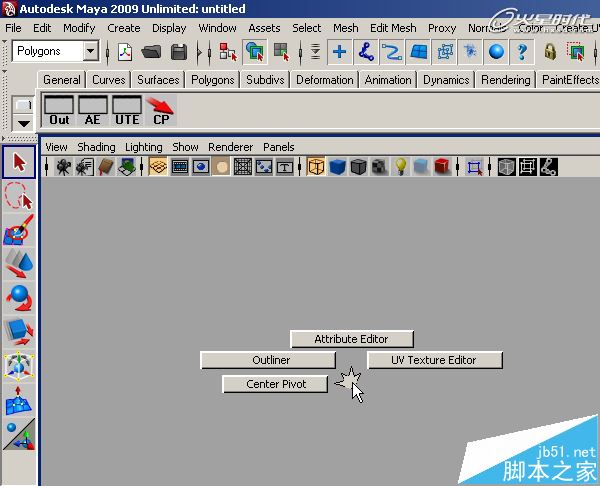This screenshot has width=600, height=486.
Task: Choose Attribute Editor in marking menu
Action: tap(352, 339)
